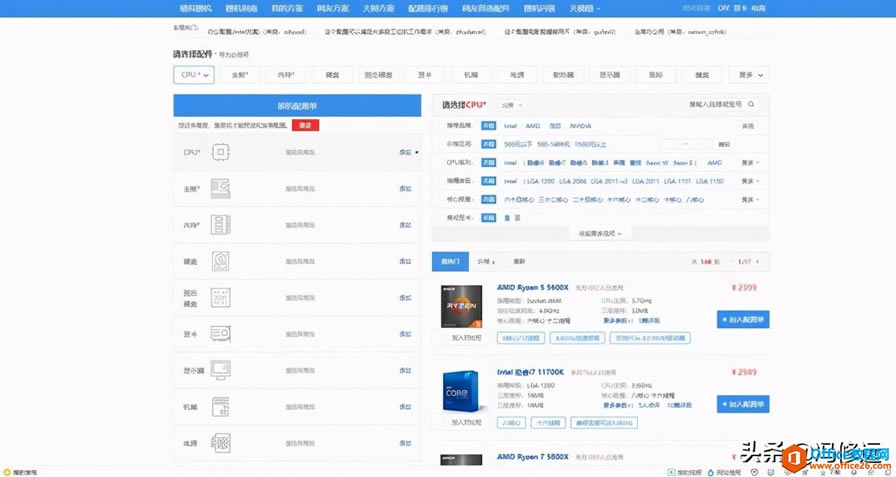896x477 pixels.
Task: Expand the additional filter options bar
Action: (600, 234)
